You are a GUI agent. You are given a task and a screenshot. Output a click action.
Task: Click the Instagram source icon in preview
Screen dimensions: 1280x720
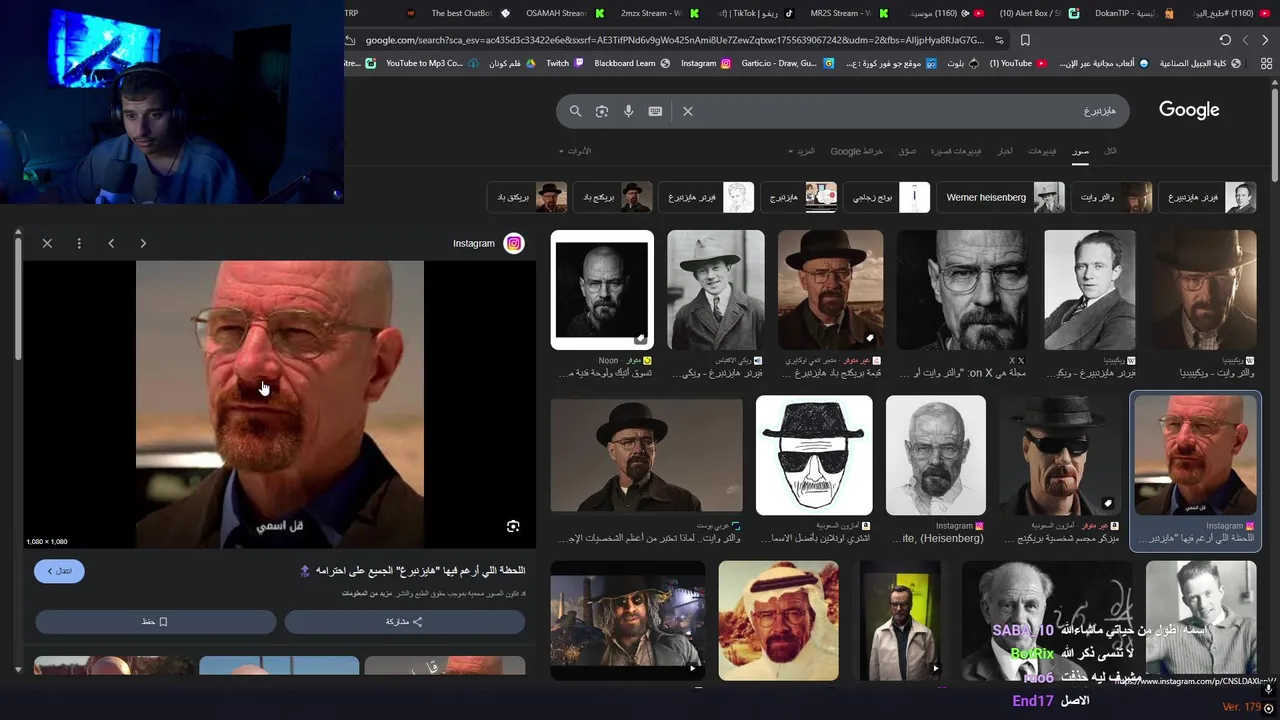click(x=514, y=243)
